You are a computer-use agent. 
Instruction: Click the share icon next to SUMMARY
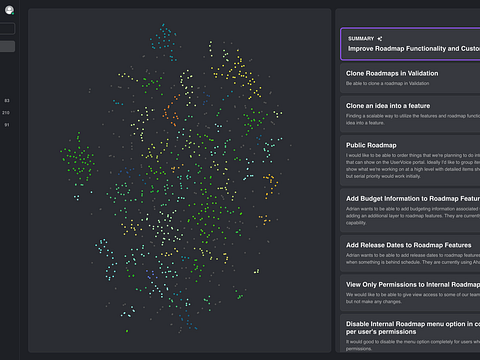pyautogui.click(x=380, y=39)
